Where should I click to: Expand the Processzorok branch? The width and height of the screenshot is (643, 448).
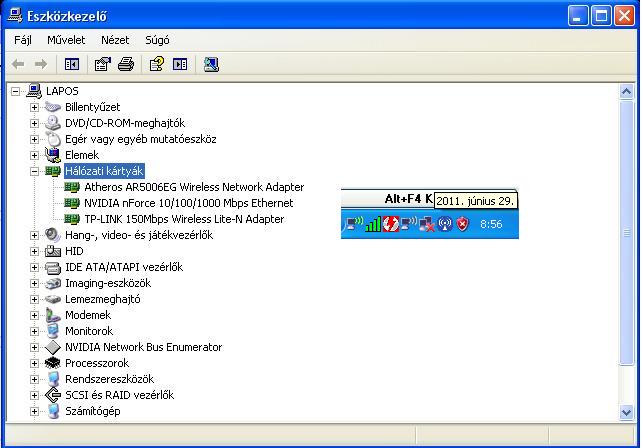[x=34, y=363]
